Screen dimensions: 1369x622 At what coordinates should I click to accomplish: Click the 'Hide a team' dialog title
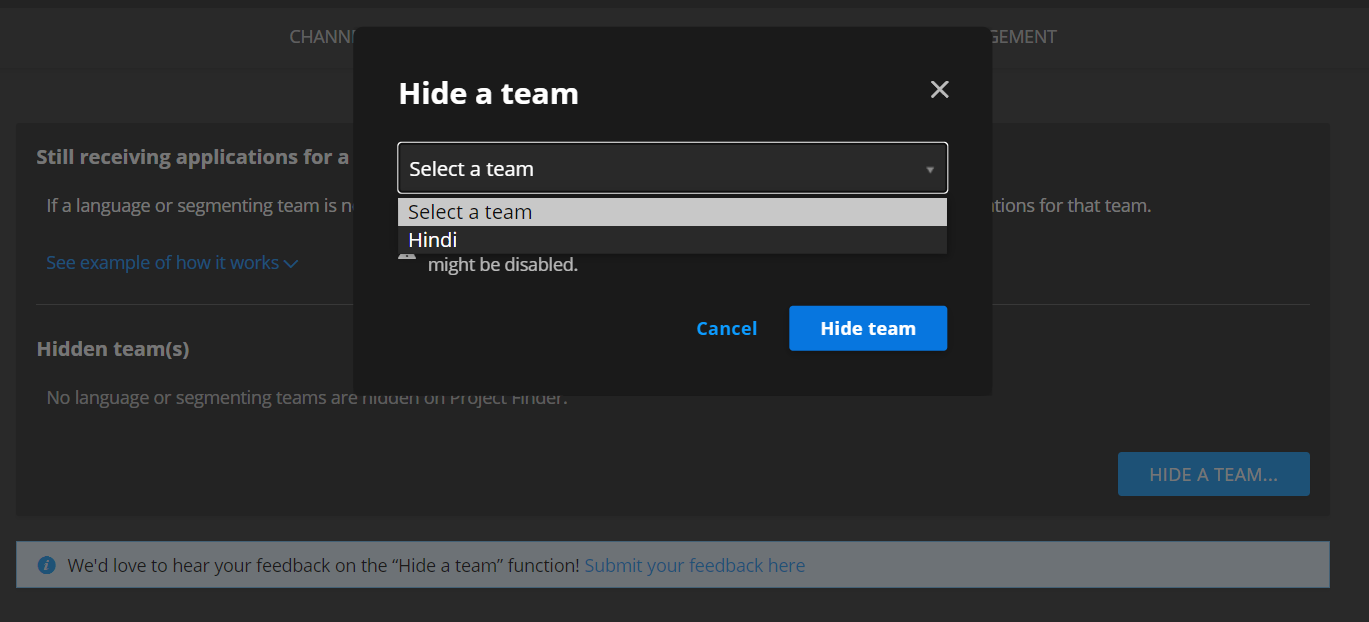point(488,93)
